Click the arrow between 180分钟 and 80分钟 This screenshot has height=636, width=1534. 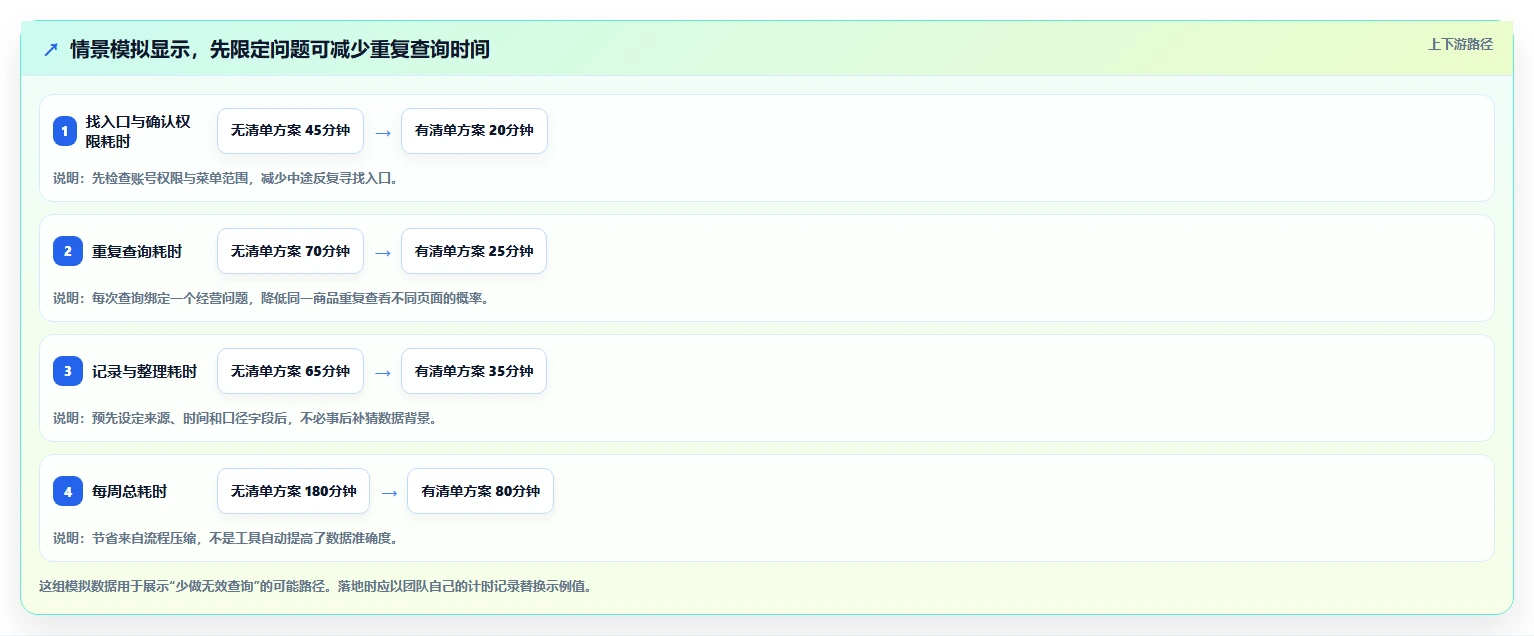point(389,492)
